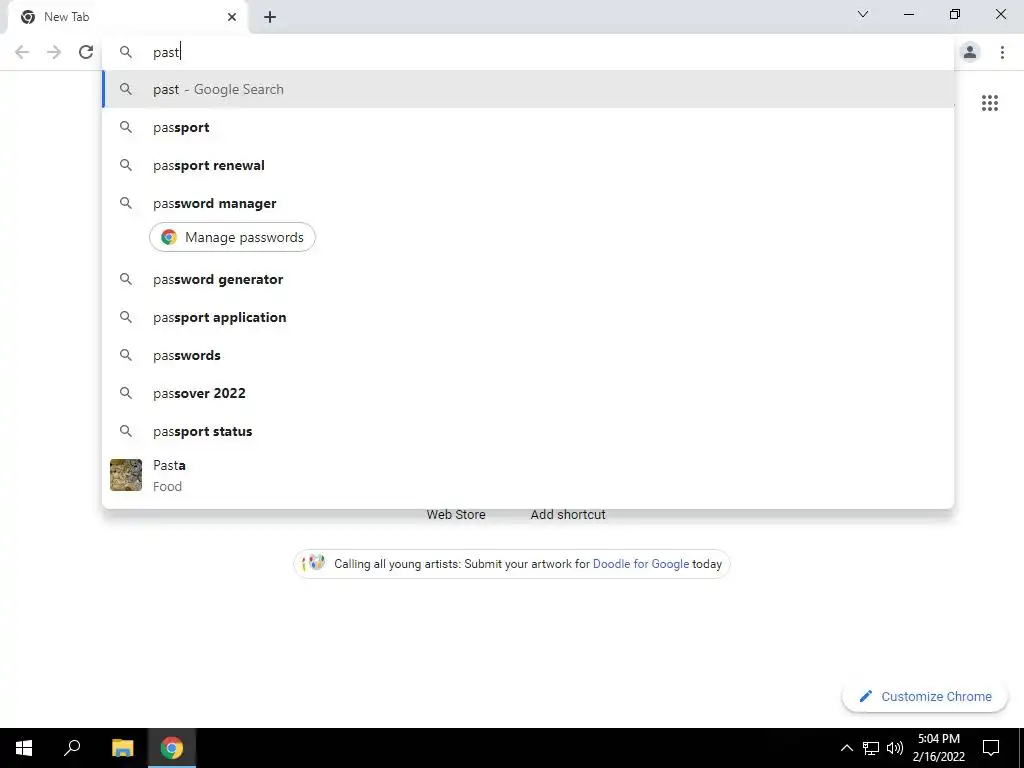1024x768 pixels.
Task: Click the Back navigation arrow
Action: (x=22, y=52)
